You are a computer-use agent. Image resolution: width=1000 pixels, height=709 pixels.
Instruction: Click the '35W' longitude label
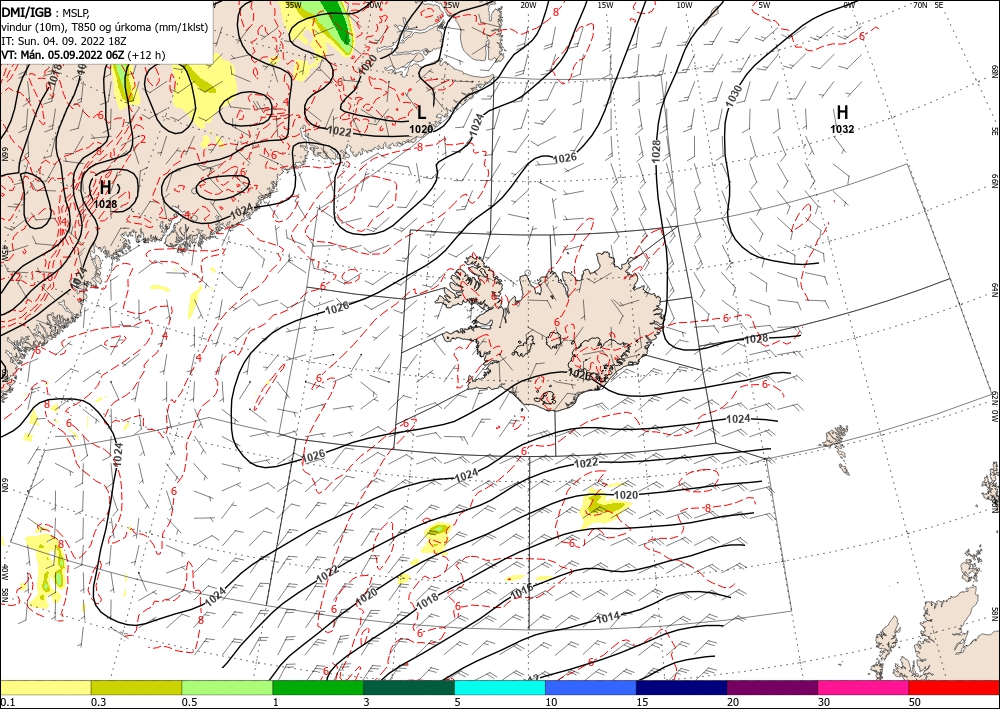(x=293, y=5)
